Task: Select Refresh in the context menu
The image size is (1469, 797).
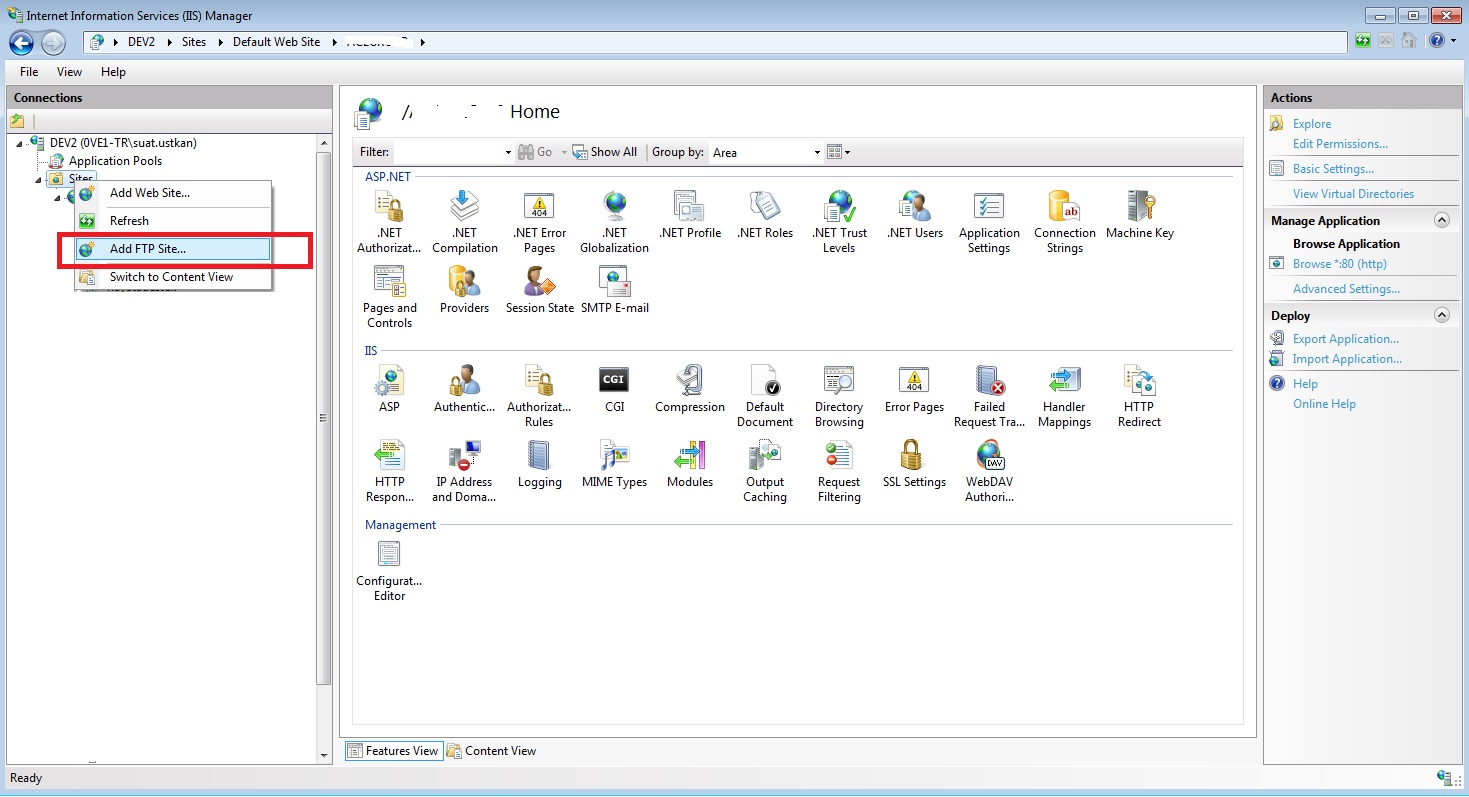Action: (173, 221)
